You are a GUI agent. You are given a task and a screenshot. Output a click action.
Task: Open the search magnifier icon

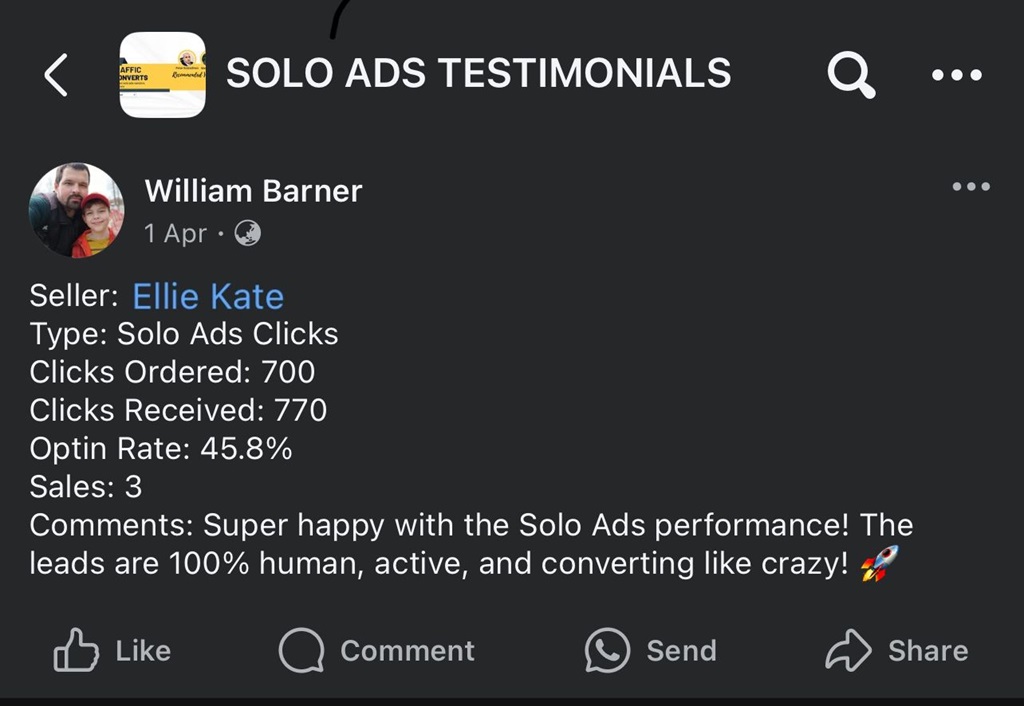point(851,75)
